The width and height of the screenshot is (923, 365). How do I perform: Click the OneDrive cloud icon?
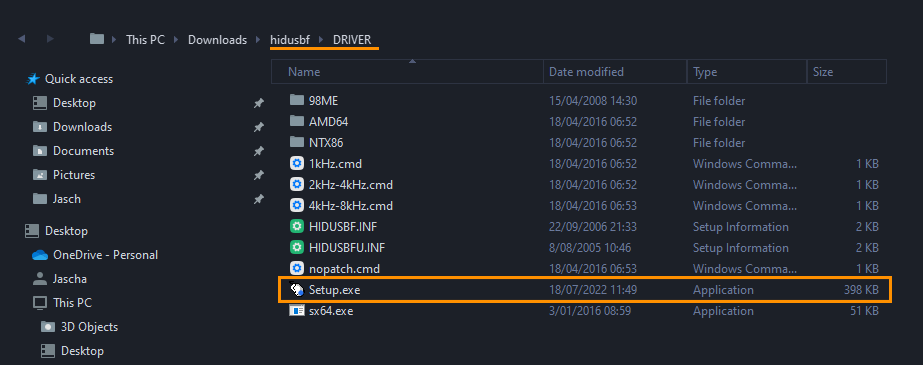[x=39, y=255]
